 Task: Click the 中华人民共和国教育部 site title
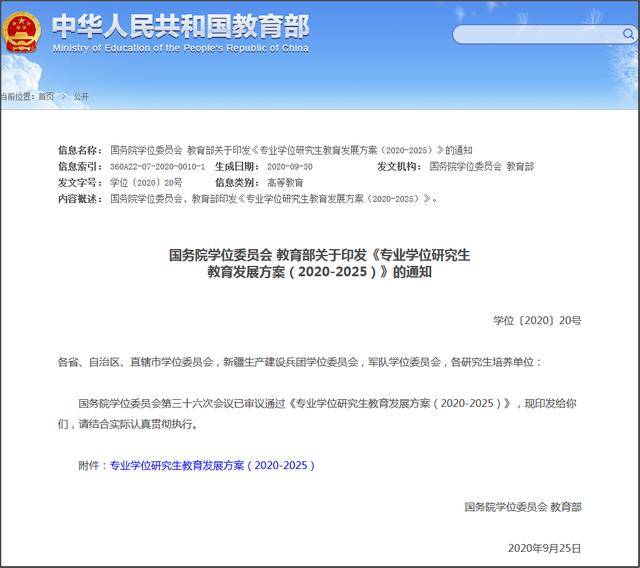click(180, 26)
